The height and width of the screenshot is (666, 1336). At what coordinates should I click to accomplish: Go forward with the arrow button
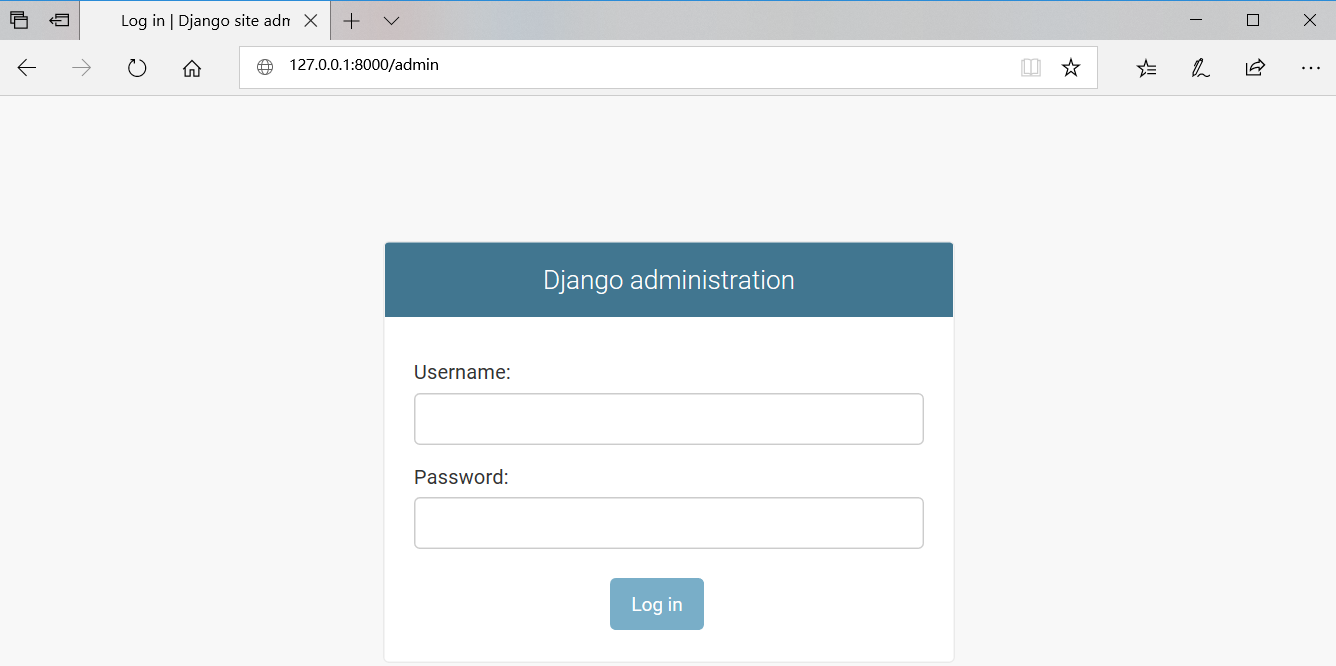pyautogui.click(x=82, y=67)
